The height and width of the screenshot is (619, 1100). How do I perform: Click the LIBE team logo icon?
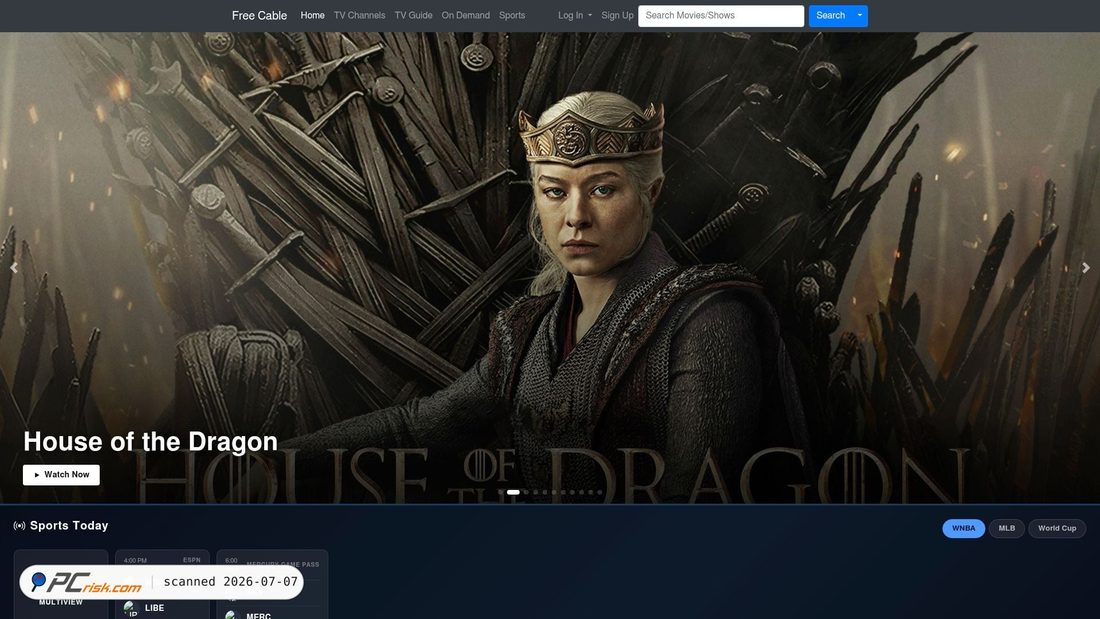pos(130,608)
